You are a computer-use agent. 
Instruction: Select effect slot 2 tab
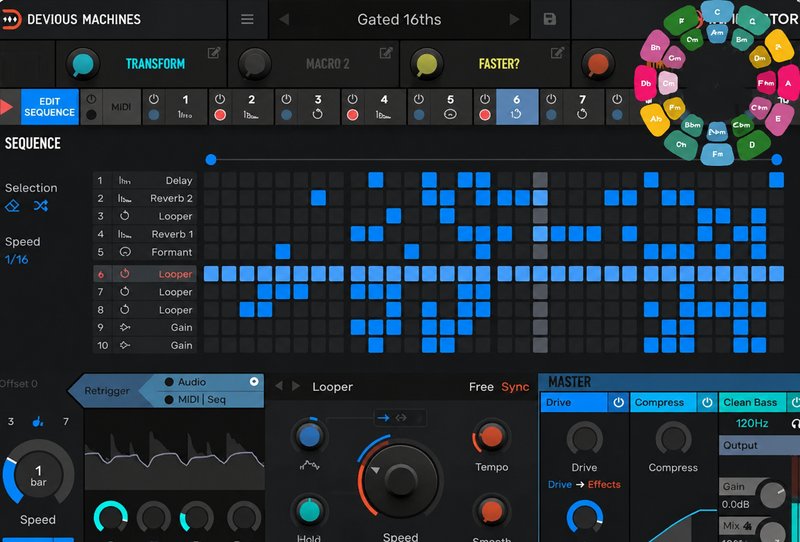252,107
